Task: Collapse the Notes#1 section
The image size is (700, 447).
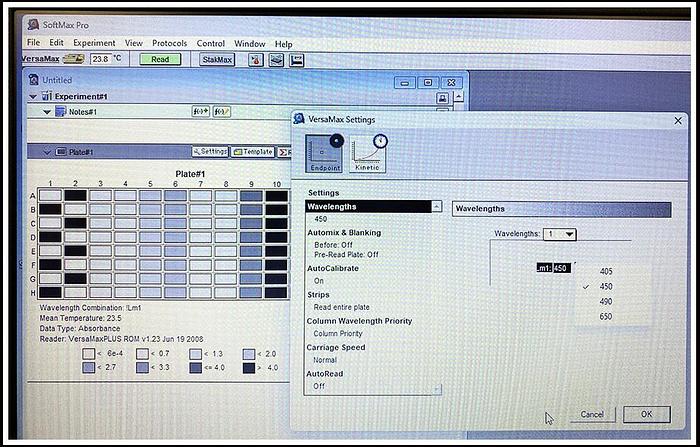Action: click(47, 112)
